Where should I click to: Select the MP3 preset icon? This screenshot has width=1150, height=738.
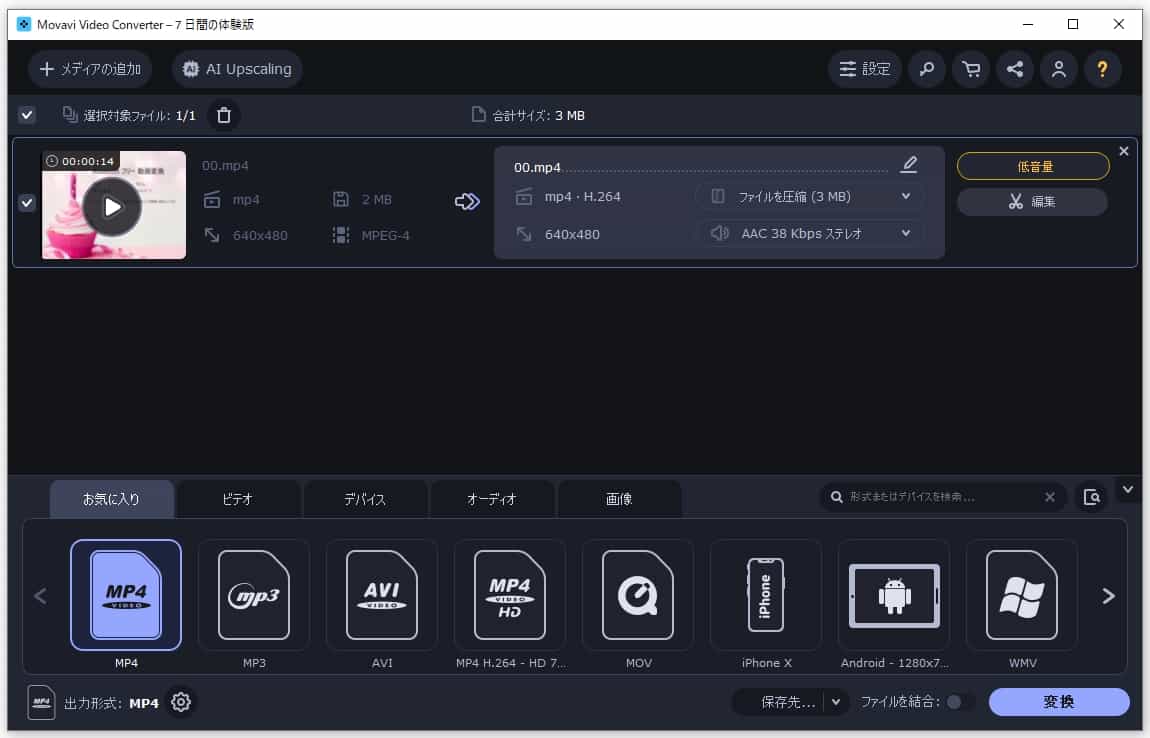tap(253, 594)
